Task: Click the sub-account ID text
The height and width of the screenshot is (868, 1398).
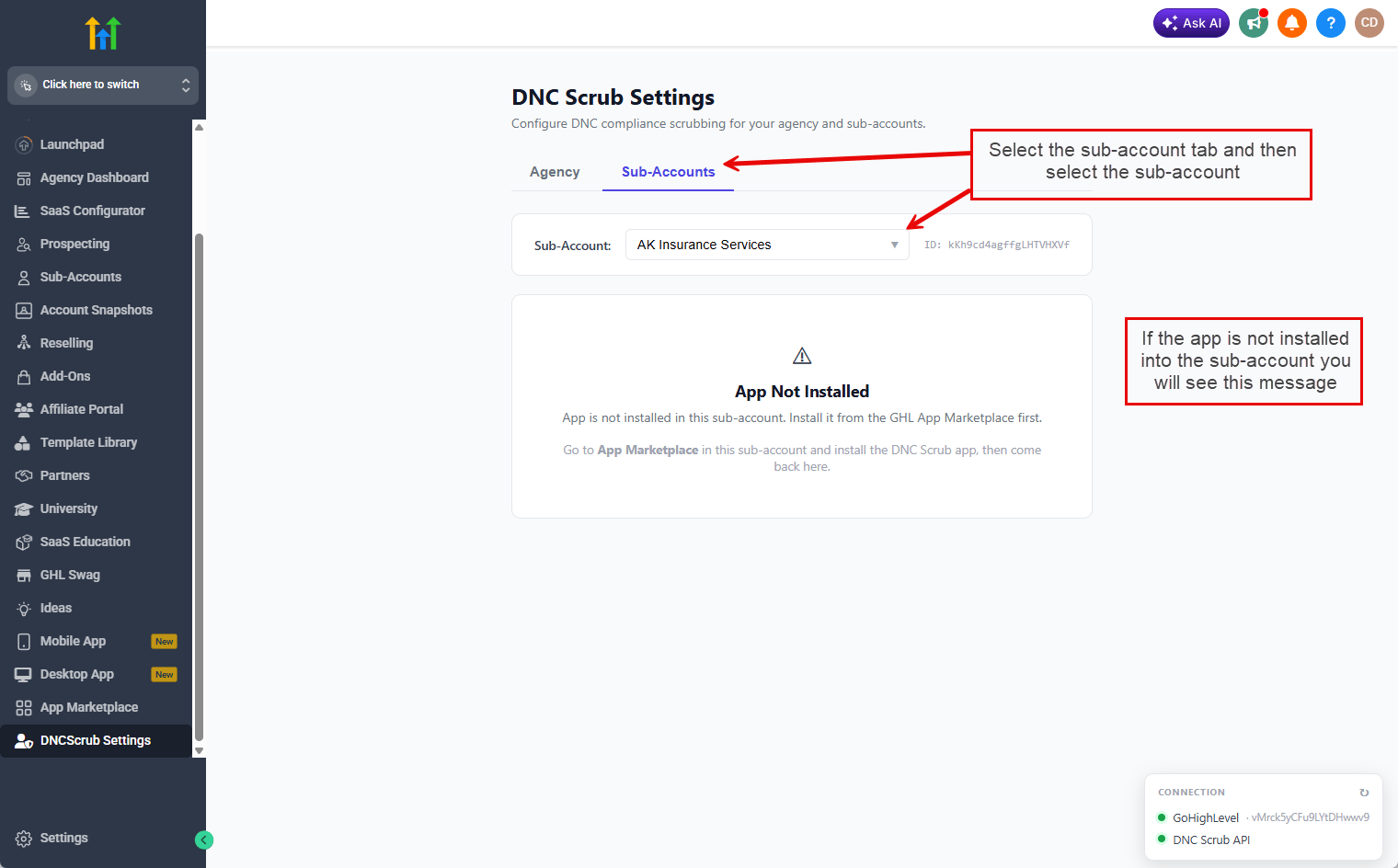Action: 997,245
